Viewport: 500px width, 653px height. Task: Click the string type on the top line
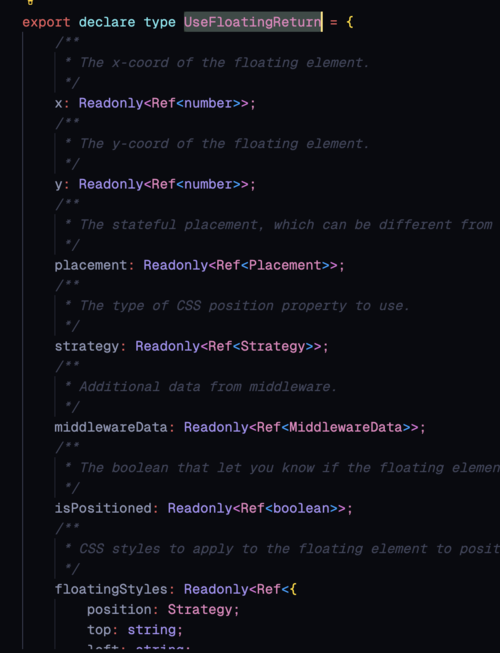point(152,630)
